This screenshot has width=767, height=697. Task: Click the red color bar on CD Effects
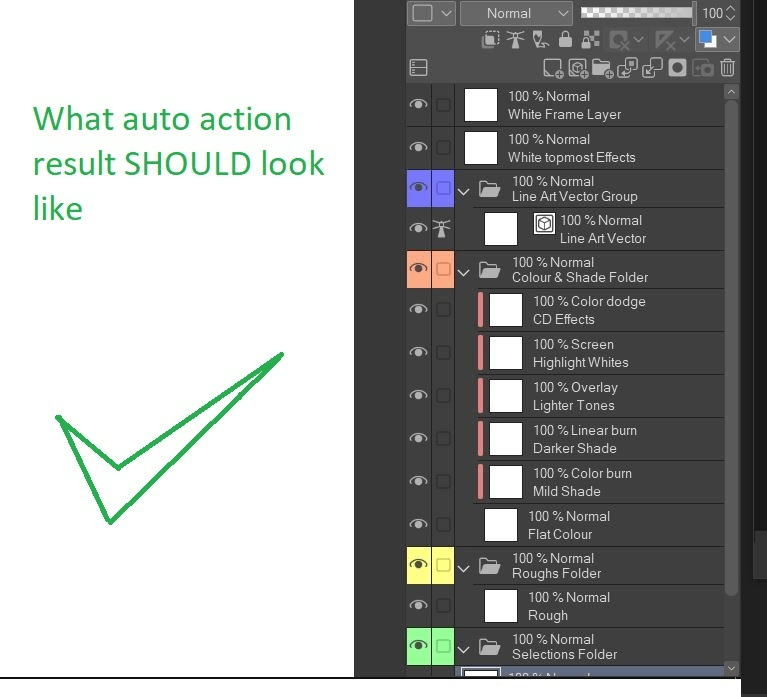tap(480, 310)
